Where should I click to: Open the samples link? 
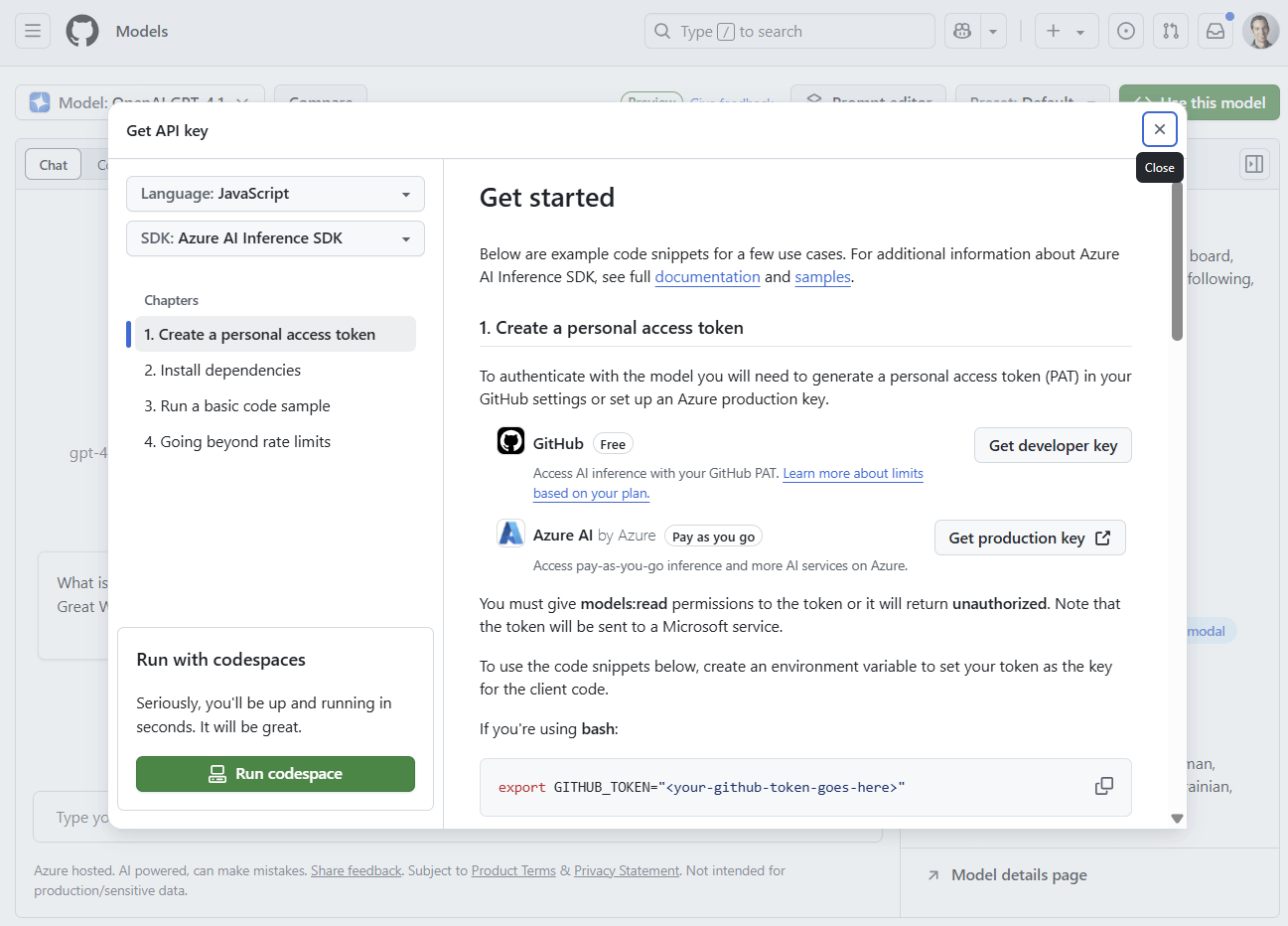(822, 277)
